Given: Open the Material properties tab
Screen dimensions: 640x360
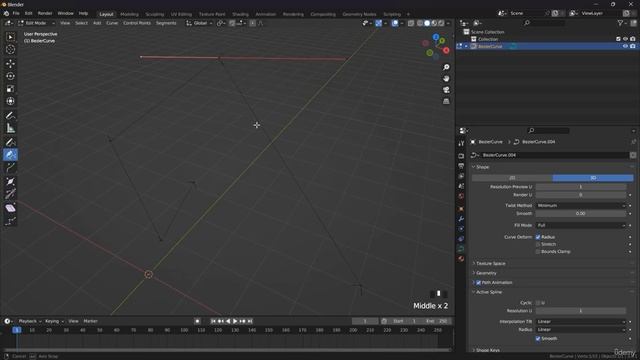Looking at the screenshot, I should tap(461, 258).
